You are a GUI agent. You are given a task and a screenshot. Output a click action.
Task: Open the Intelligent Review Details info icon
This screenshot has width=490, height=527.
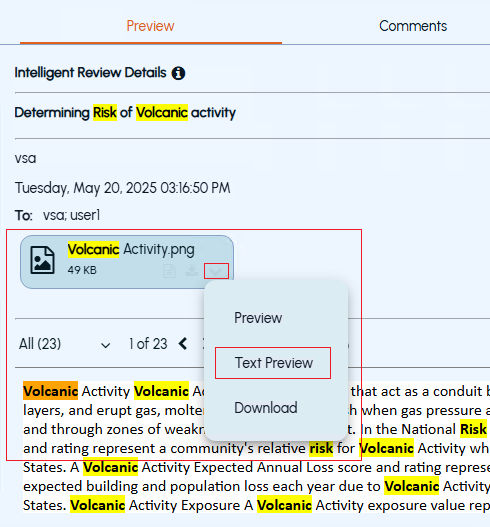coord(178,73)
